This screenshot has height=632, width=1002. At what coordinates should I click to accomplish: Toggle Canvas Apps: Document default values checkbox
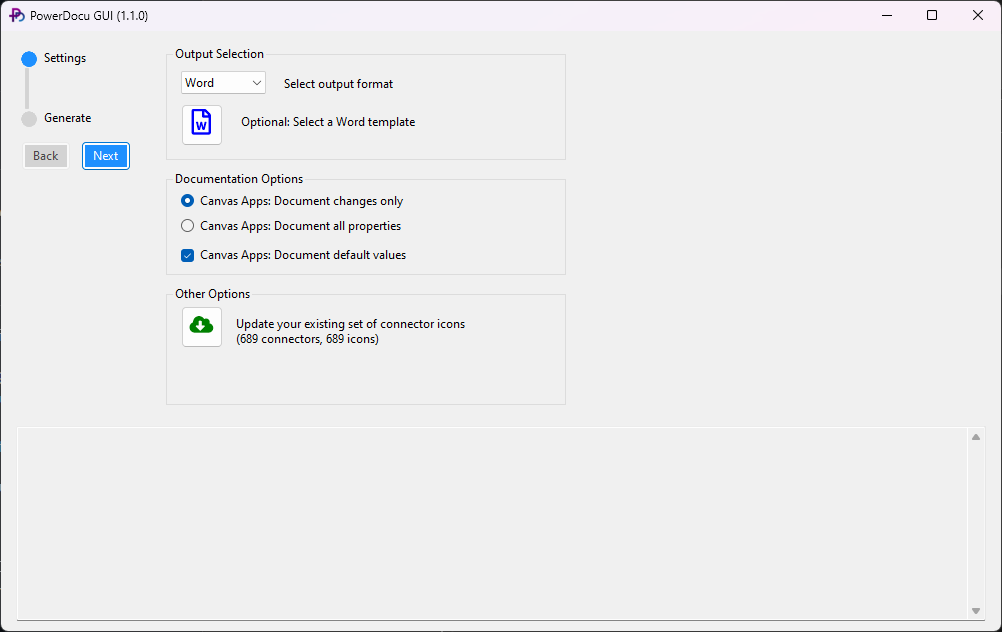tap(293, 255)
